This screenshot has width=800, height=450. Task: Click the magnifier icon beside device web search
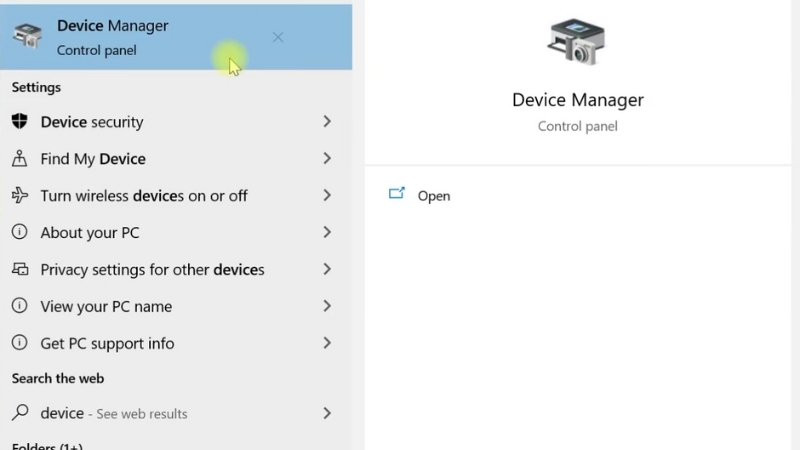point(19,413)
